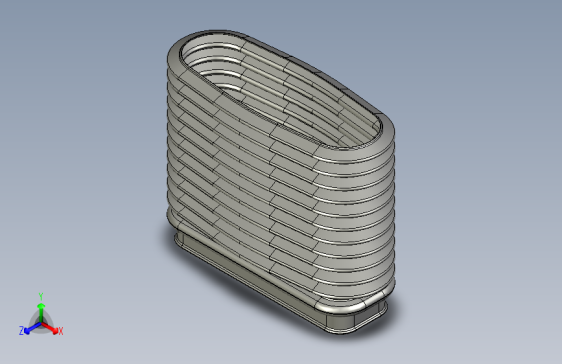Viewport: 562px width, 364px height.
Task: Click the green Y axis arrow
Action: point(41,312)
